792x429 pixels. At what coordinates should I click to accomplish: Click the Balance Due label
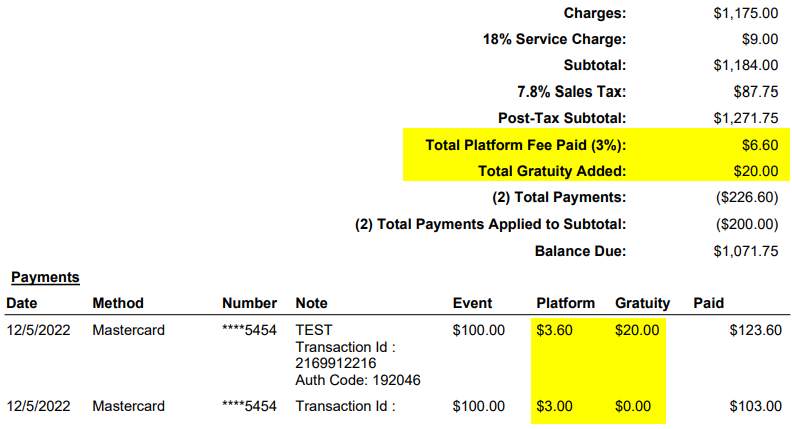580,251
